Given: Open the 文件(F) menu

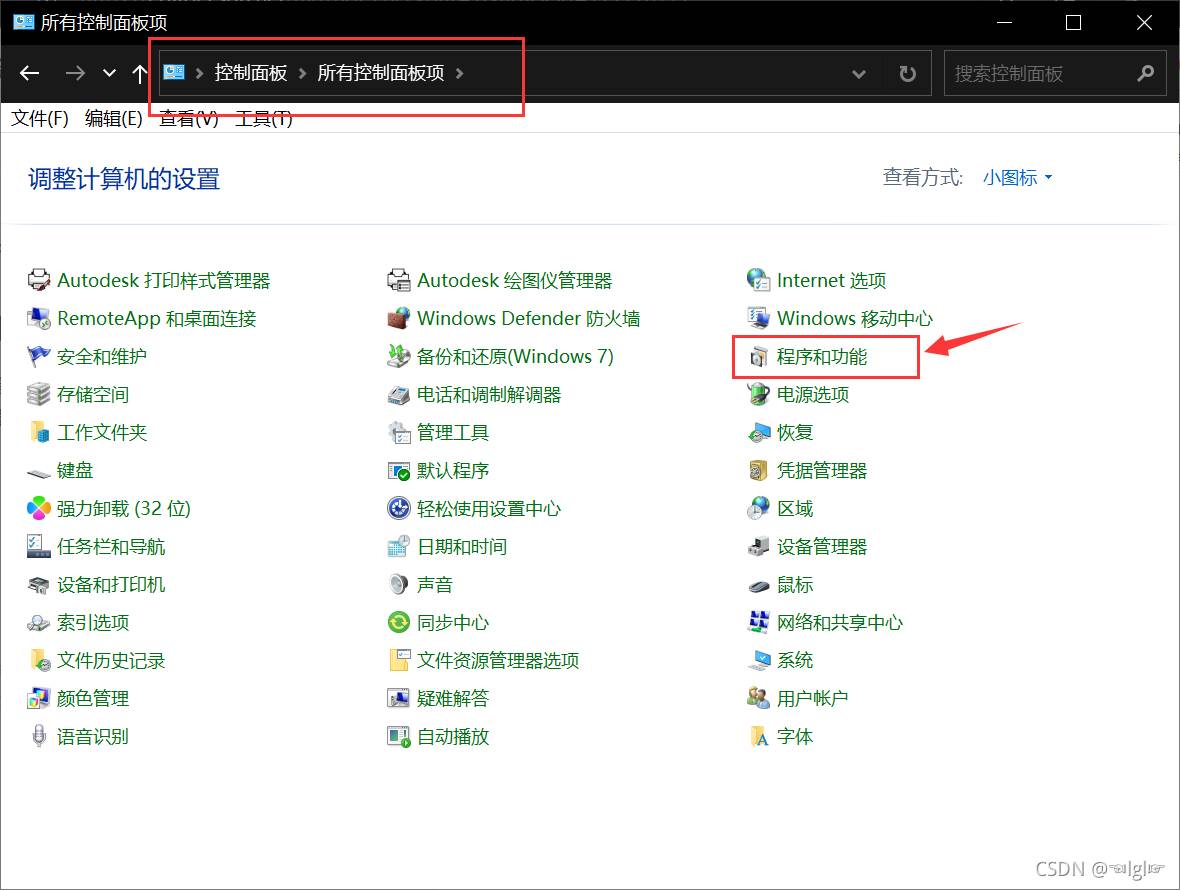Looking at the screenshot, I should (40, 119).
